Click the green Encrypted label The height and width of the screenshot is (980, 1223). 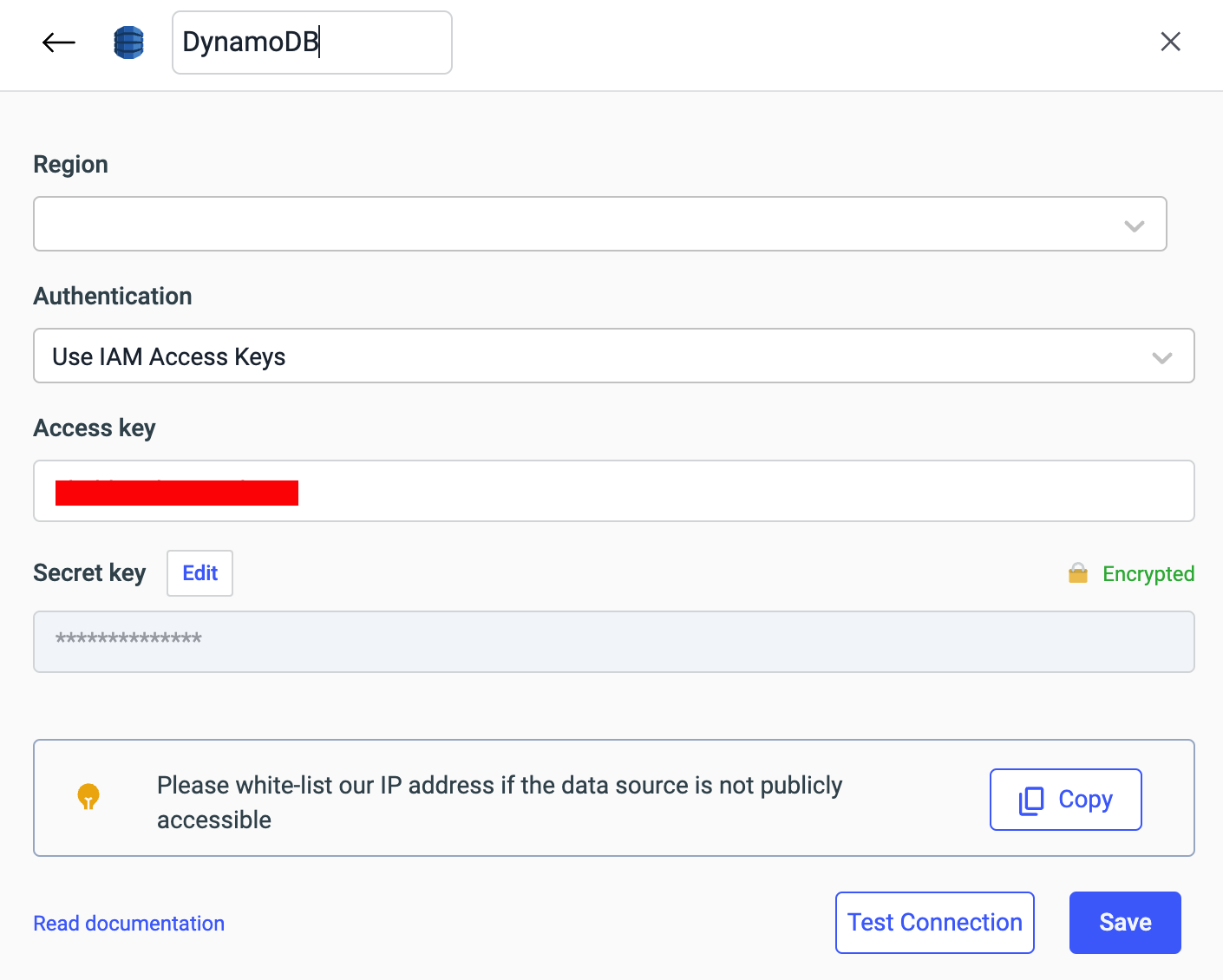pyautogui.click(x=1148, y=574)
